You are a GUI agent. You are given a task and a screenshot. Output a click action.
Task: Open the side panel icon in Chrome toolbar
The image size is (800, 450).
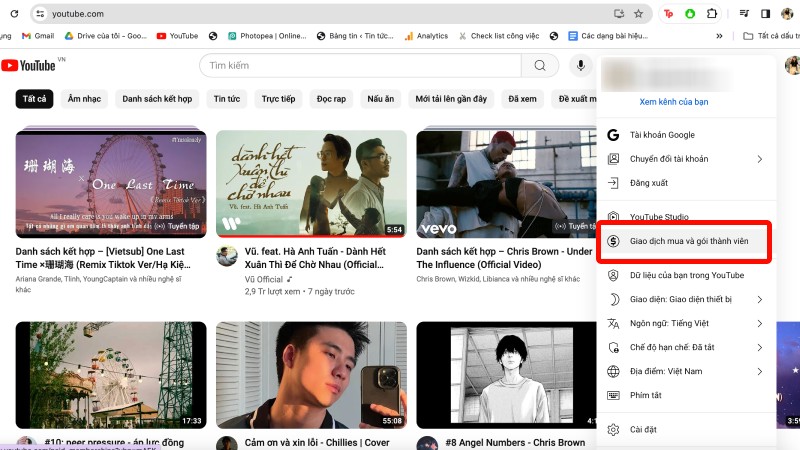pos(765,14)
